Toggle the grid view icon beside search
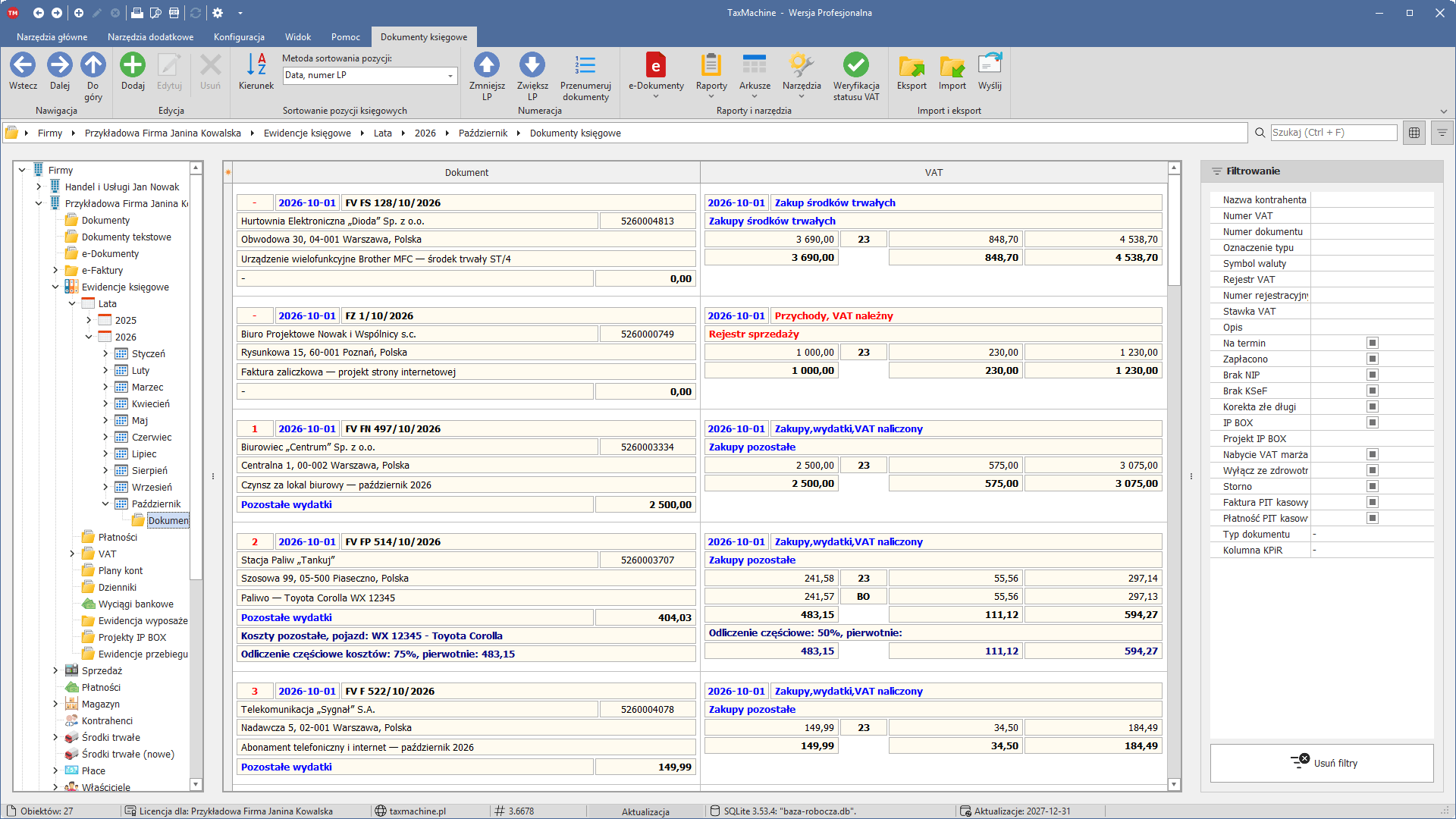This screenshot has width=1456, height=819. pyautogui.click(x=1414, y=133)
